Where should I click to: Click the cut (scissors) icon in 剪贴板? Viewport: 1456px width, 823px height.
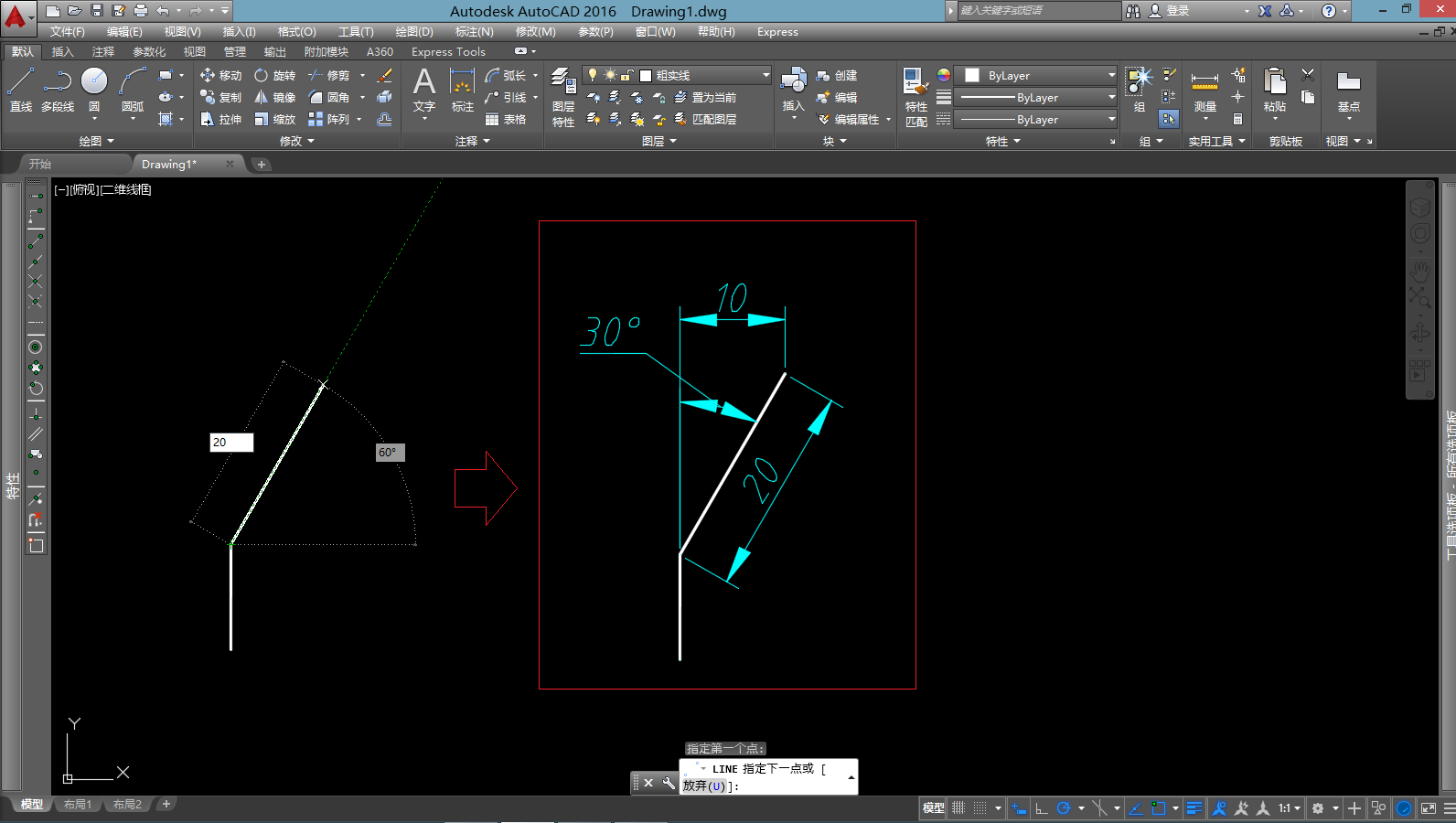pyautogui.click(x=1308, y=75)
